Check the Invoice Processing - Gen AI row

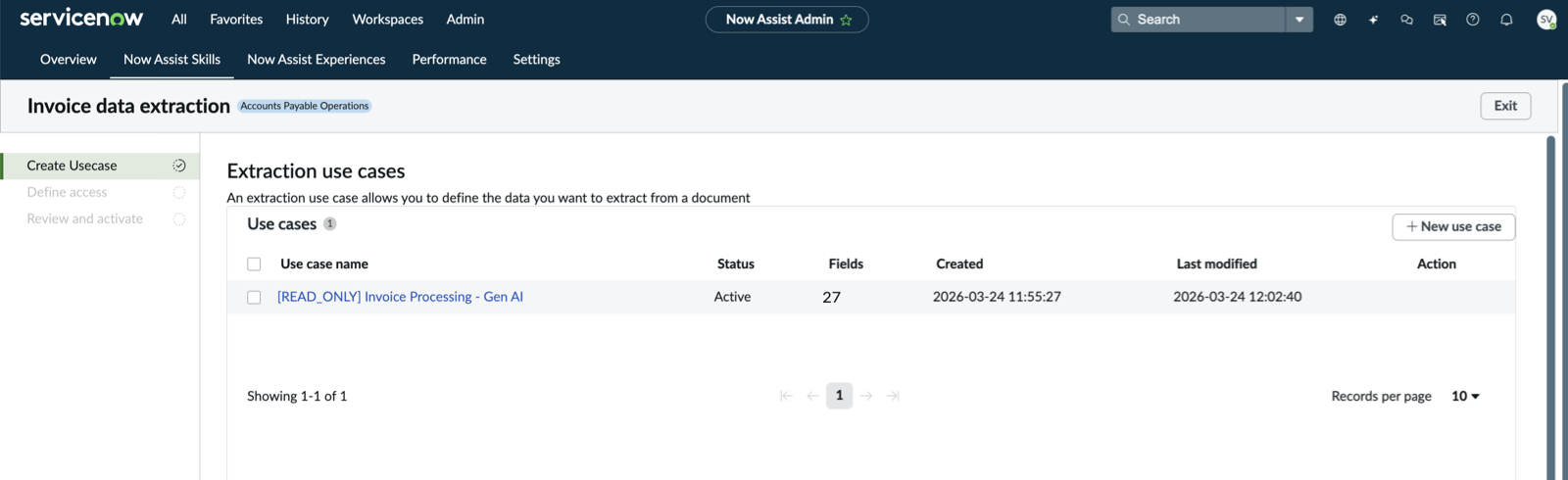point(254,297)
